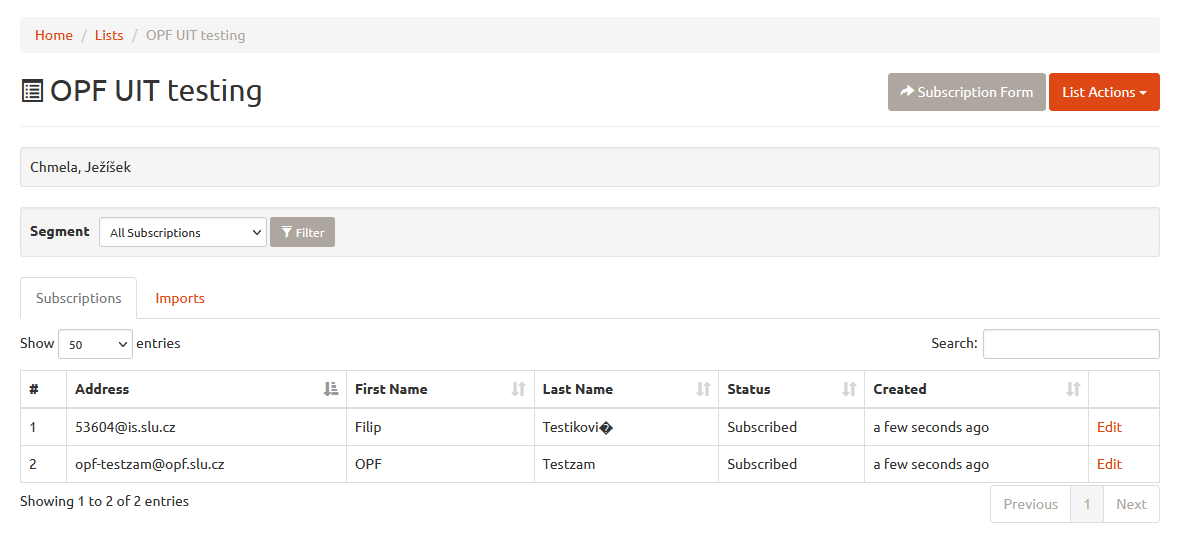
Task: Select the Subscriptions tab
Action: (x=79, y=298)
